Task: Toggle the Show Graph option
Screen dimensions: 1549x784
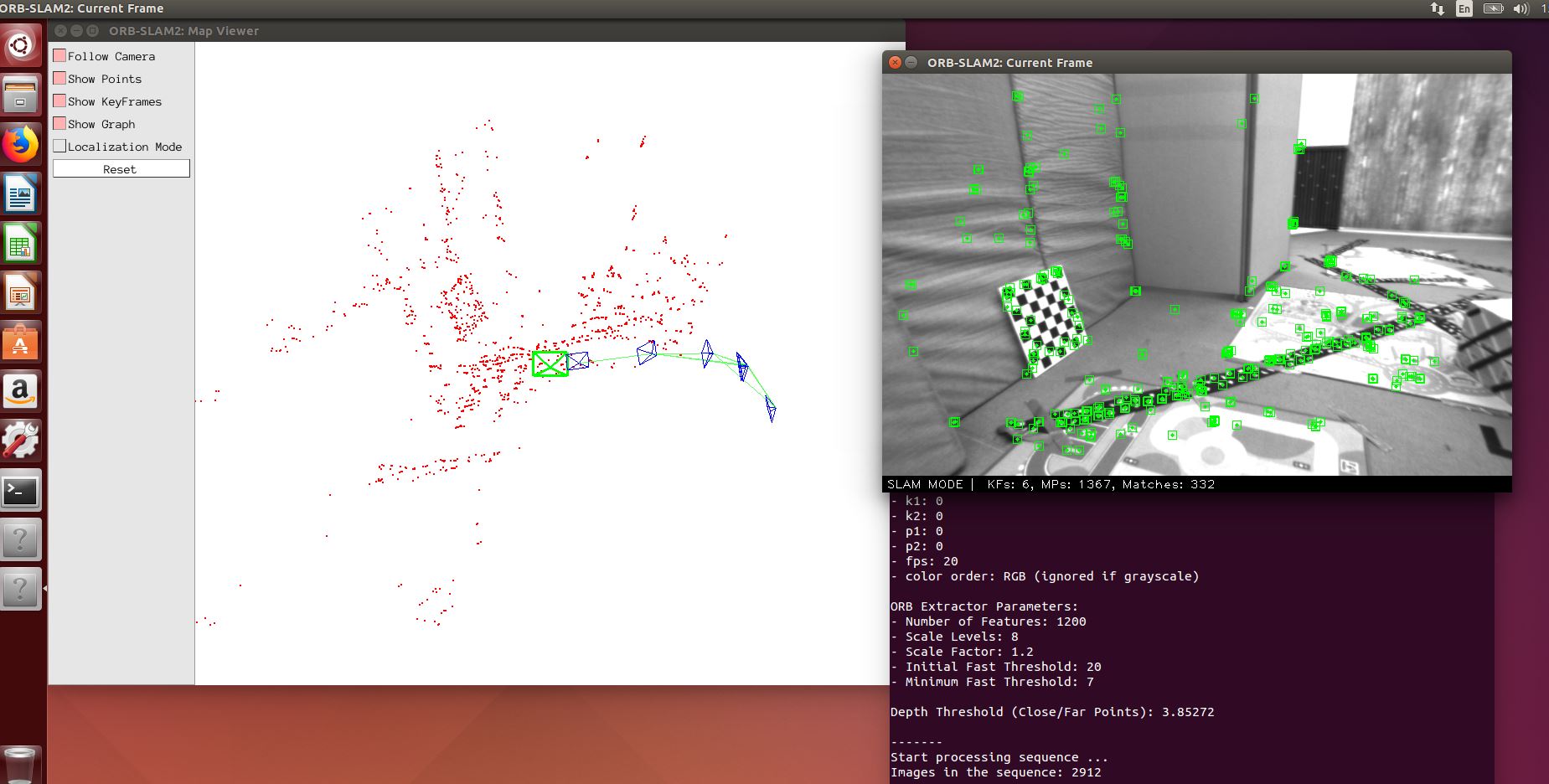Action: click(59, 123)
